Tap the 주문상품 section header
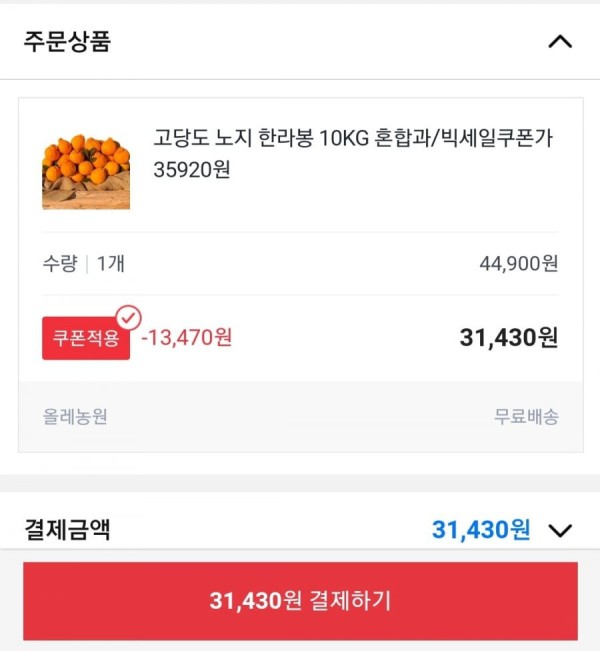Screen dimensions: 600x651 pos(67,42)
